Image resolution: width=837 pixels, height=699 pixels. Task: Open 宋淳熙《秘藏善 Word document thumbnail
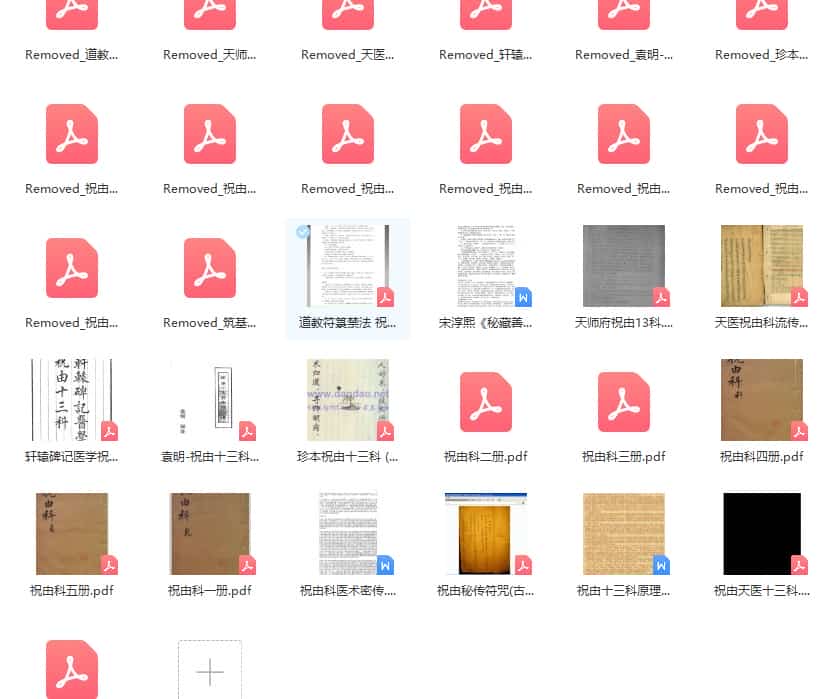click(486, 266)
